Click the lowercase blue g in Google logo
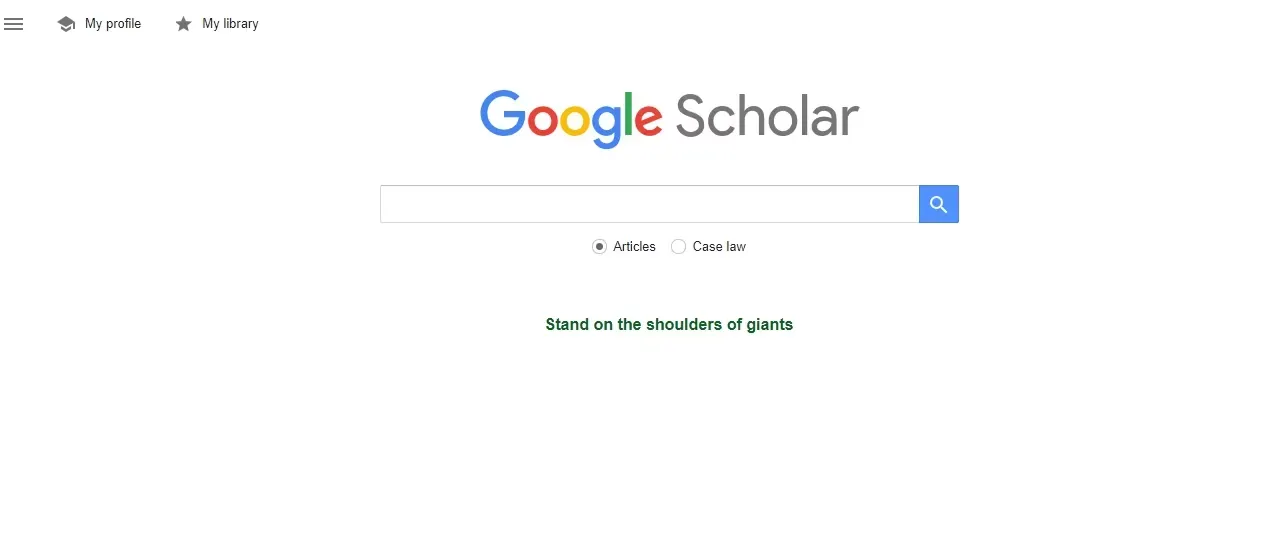 tap(606, 124)
